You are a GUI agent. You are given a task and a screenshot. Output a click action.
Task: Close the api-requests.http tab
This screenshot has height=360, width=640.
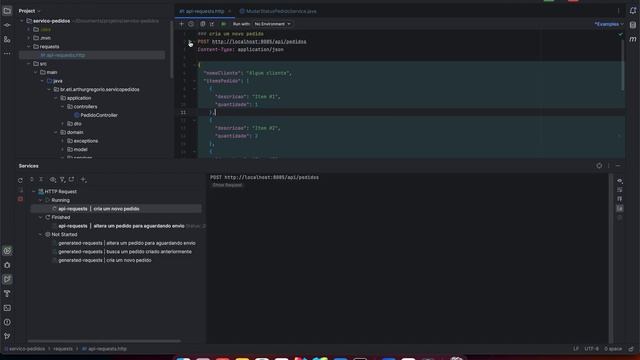pos(229,11)
